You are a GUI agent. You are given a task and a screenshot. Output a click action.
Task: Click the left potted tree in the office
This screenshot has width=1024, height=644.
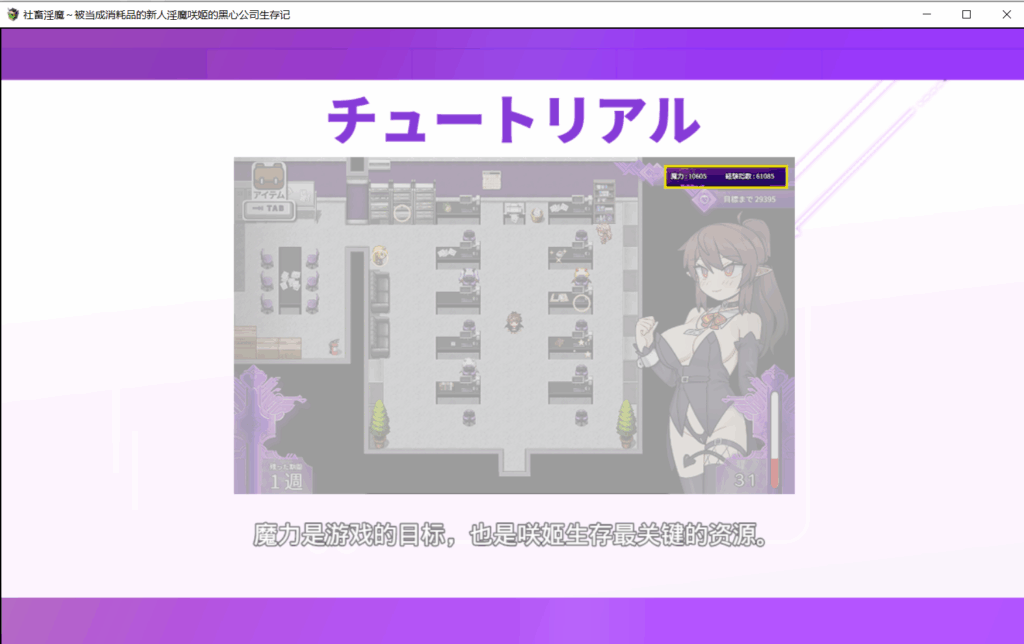[379, 423]
